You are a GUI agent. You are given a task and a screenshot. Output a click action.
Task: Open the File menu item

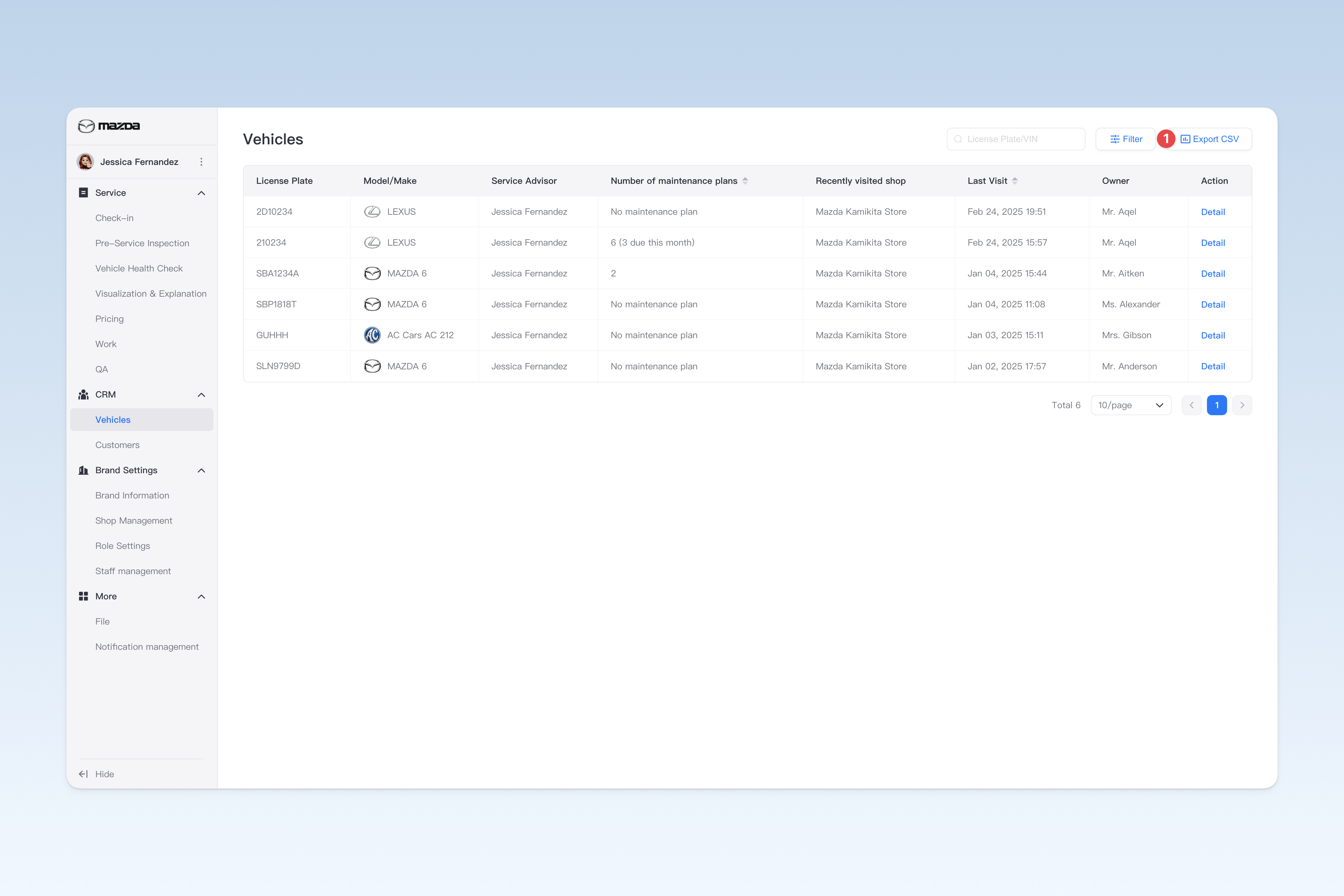102,621
